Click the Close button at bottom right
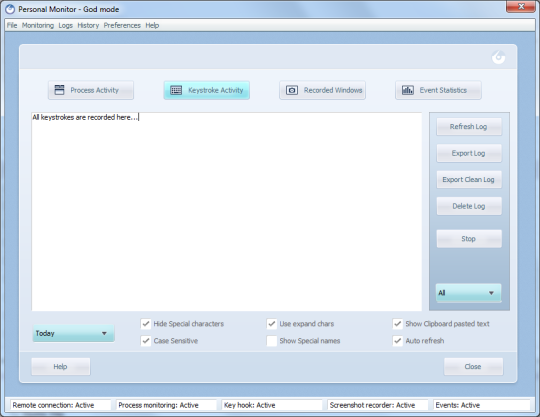This screenshot has width=540, height=417. point(473,366)
